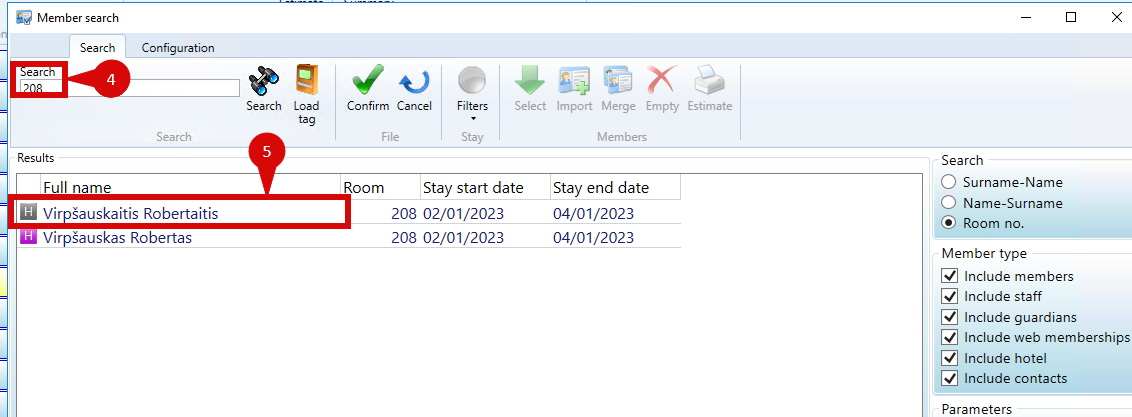This screenshot has height=417, width=1132.
Task: Select the Virpšauskaitis Robertaitis result row
Action: 349,213
